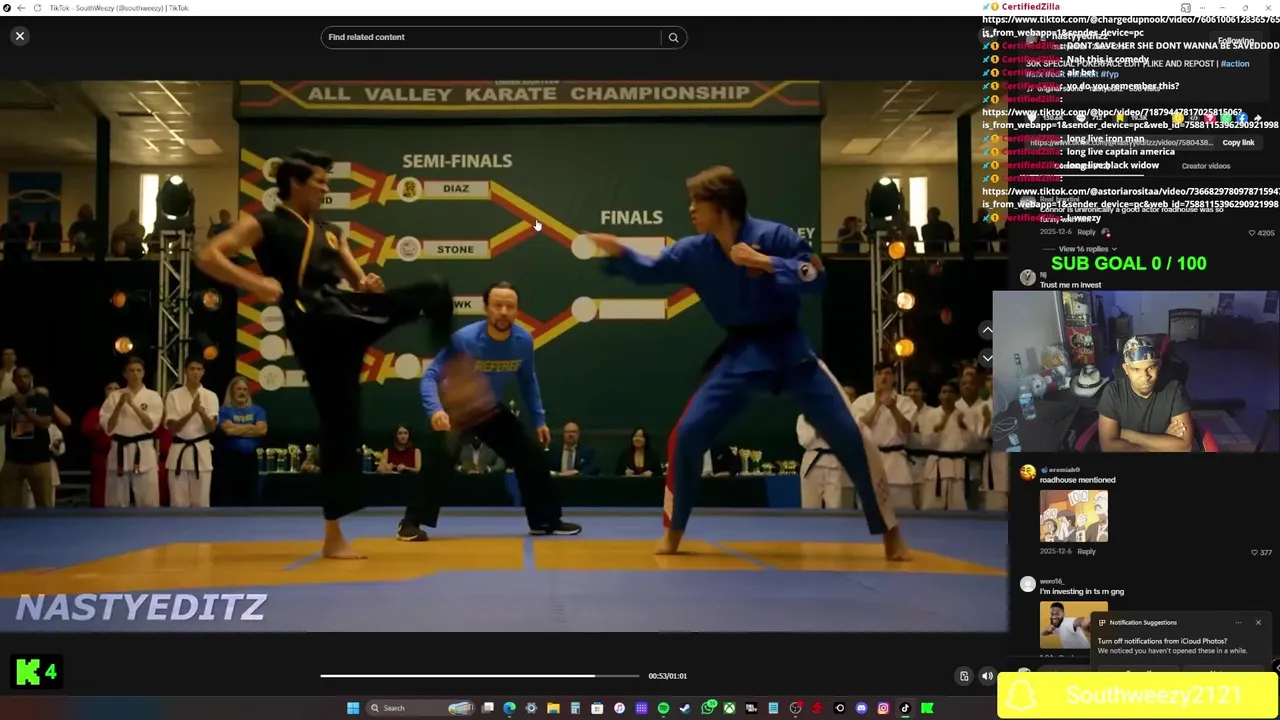
Task: Open the laughing man image in wero16_ comment
Action: point(1065,625)
